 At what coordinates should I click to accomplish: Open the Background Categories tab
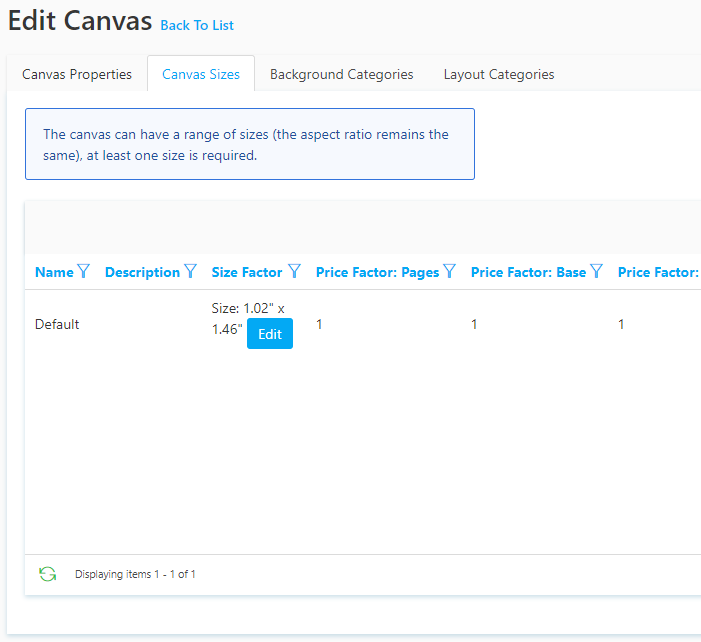(x=342, y=74)
